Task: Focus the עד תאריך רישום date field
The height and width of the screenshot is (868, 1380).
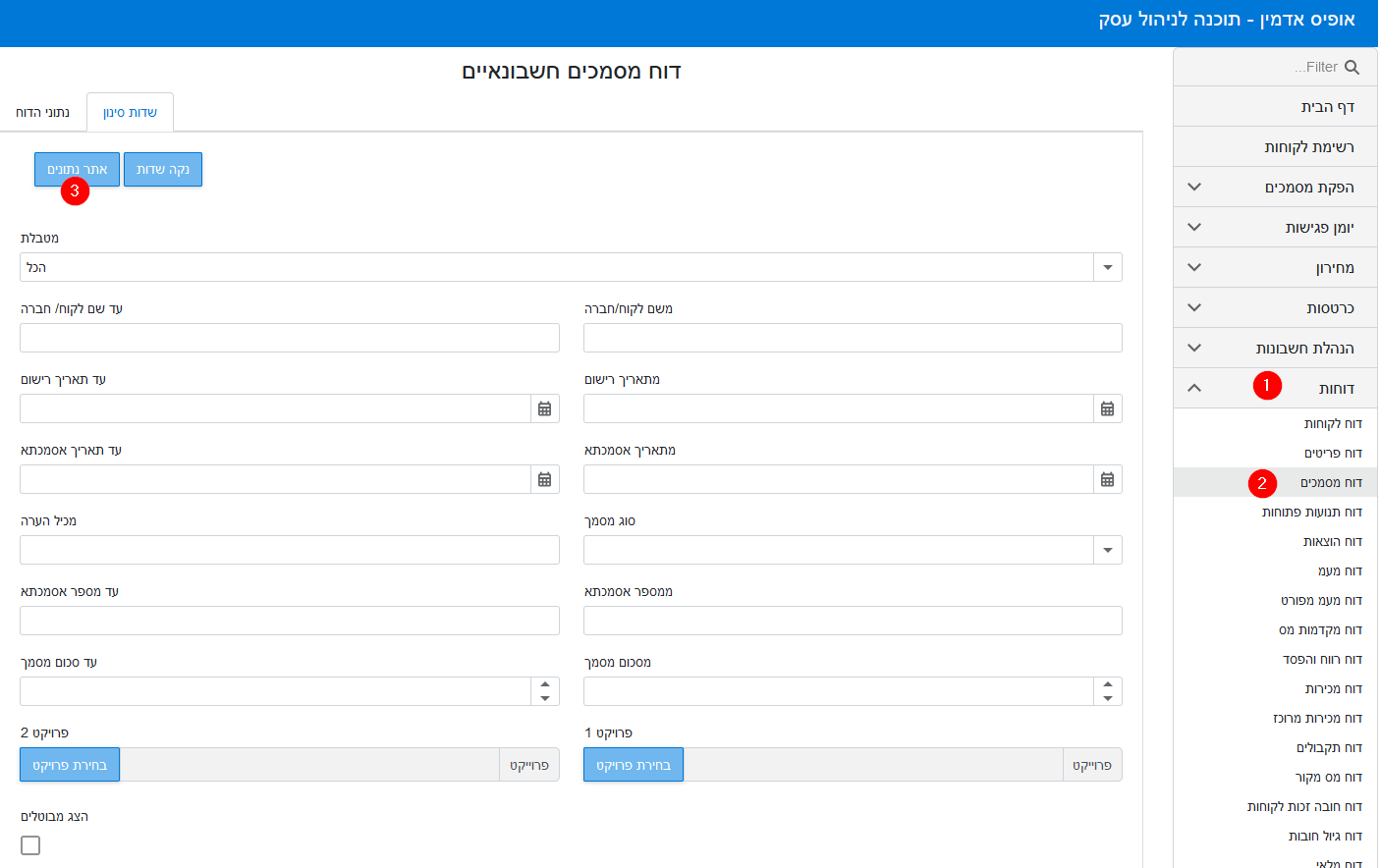Action: click(275, 408)
